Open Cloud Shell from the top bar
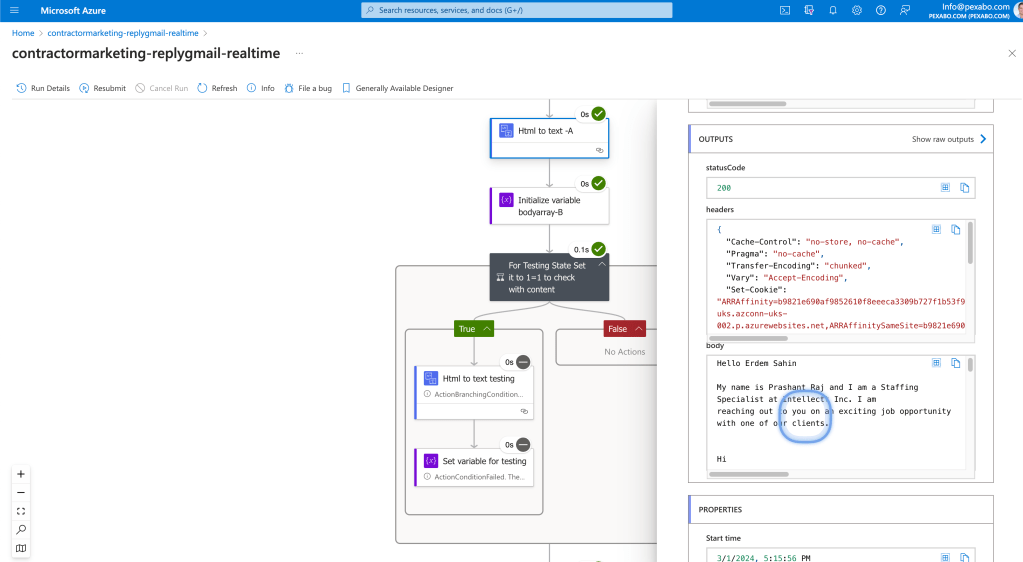 [785, 10]
